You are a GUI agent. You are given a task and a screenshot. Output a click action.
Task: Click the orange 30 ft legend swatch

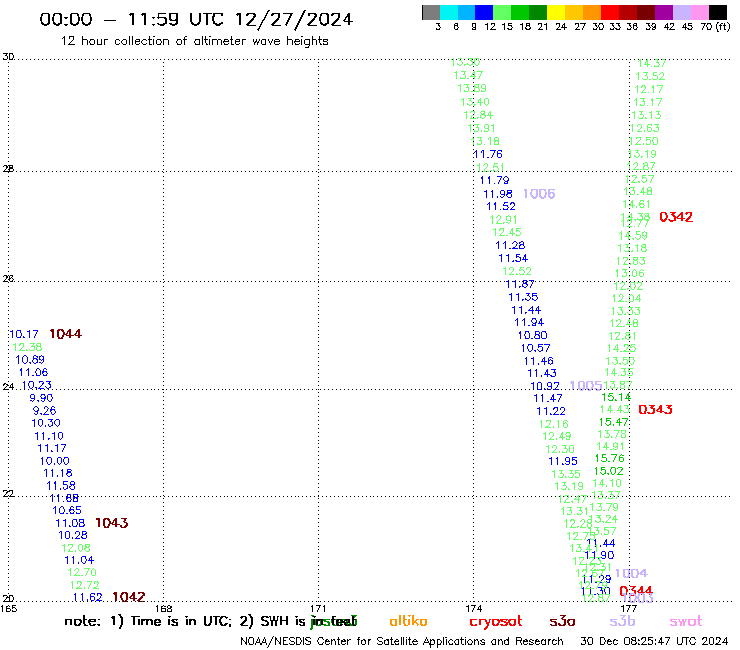[592, 12]
